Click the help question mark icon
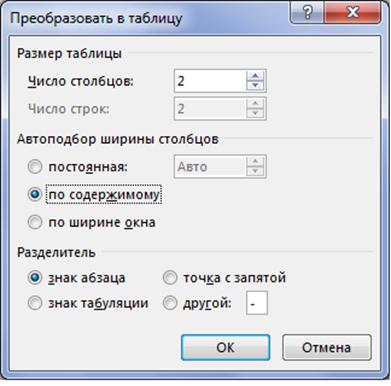Image resolution: width=391 pixels, height=386 pixels. click(x=308, y=14)
